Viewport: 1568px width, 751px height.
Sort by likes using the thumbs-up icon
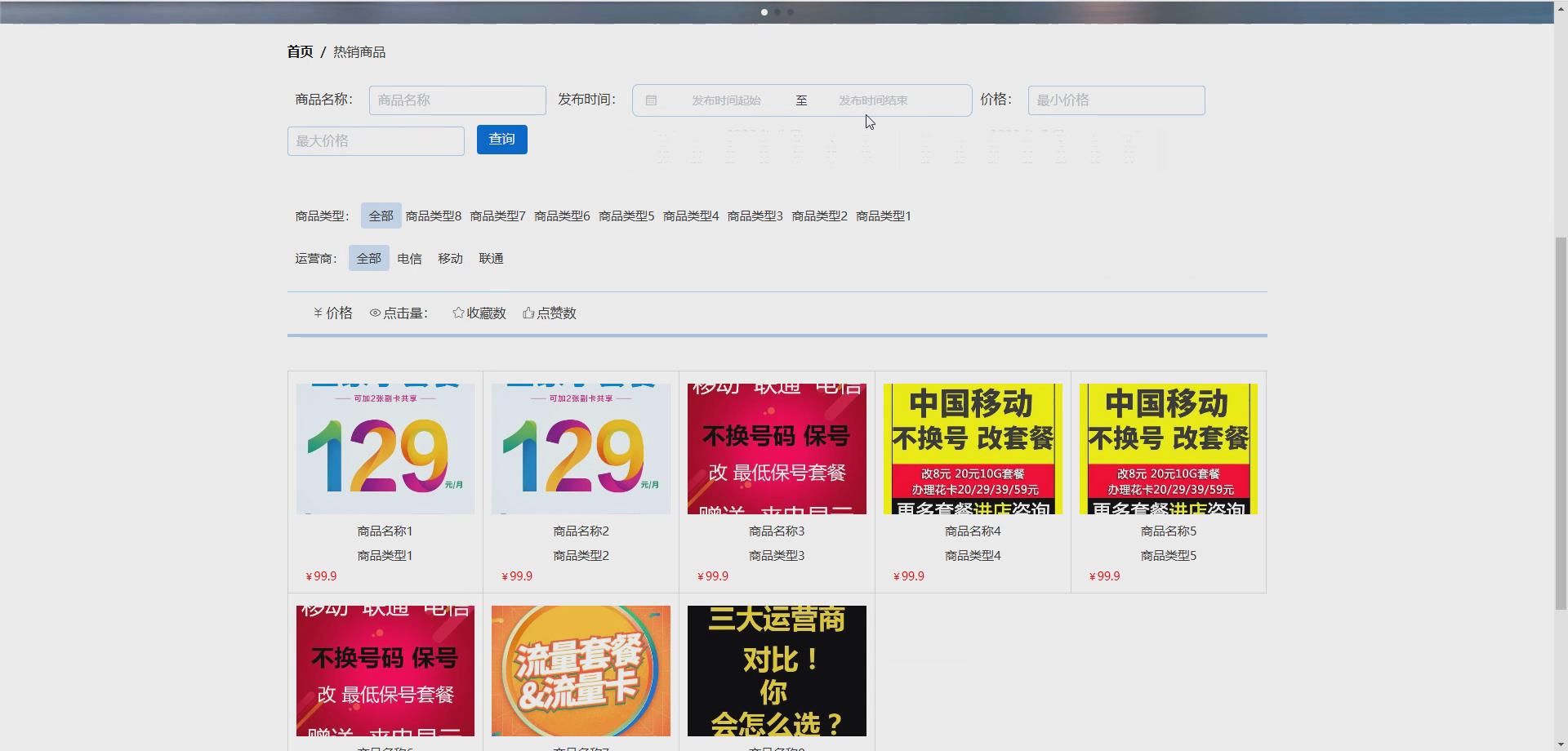[550, 313]
